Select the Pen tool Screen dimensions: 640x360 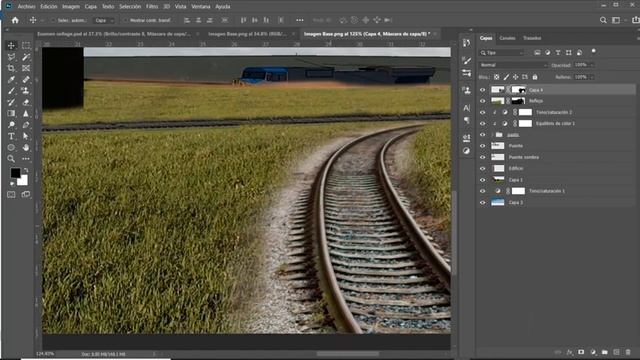pyautogui.click(x=26, y=124)
